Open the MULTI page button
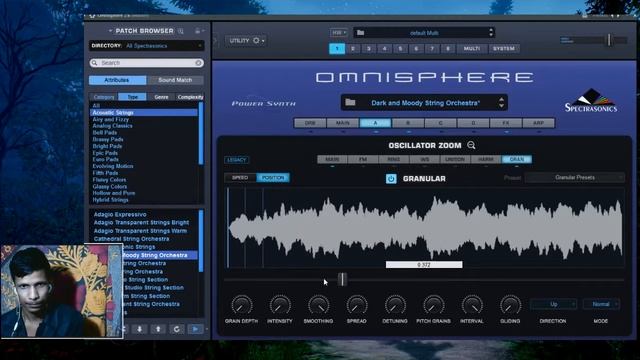The height and width of the screenshot is (360, 640). [472, 49]
